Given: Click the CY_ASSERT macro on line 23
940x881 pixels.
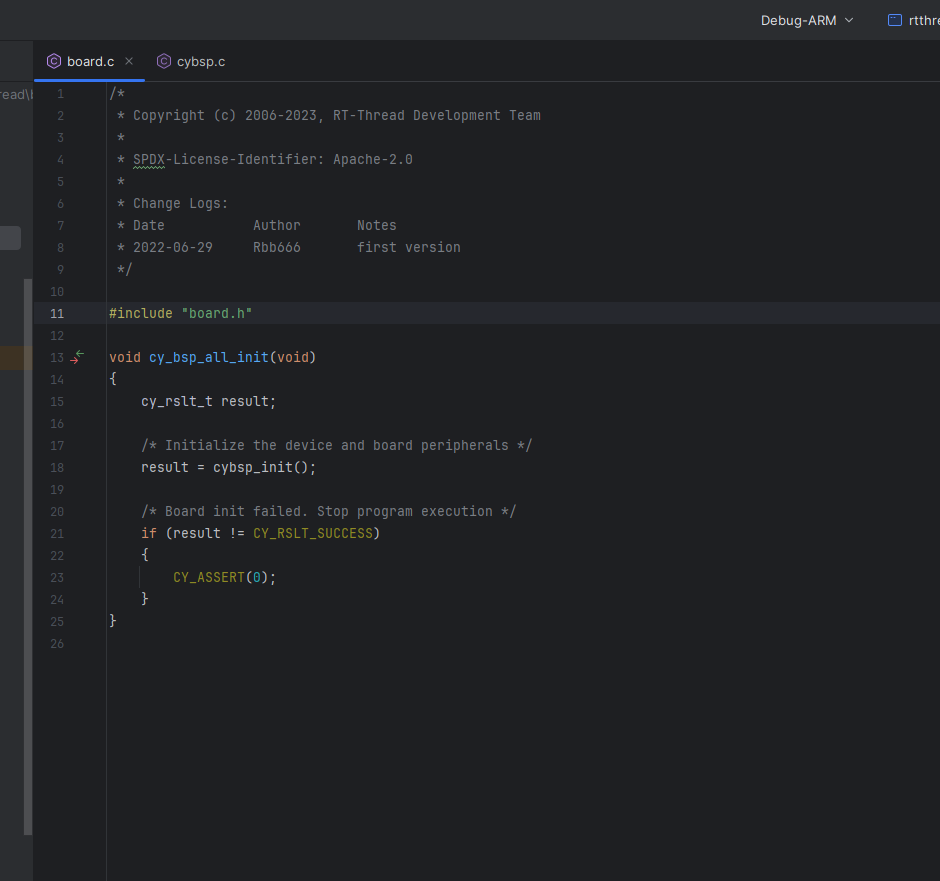Looking at the screenshot, I should 209,577.
